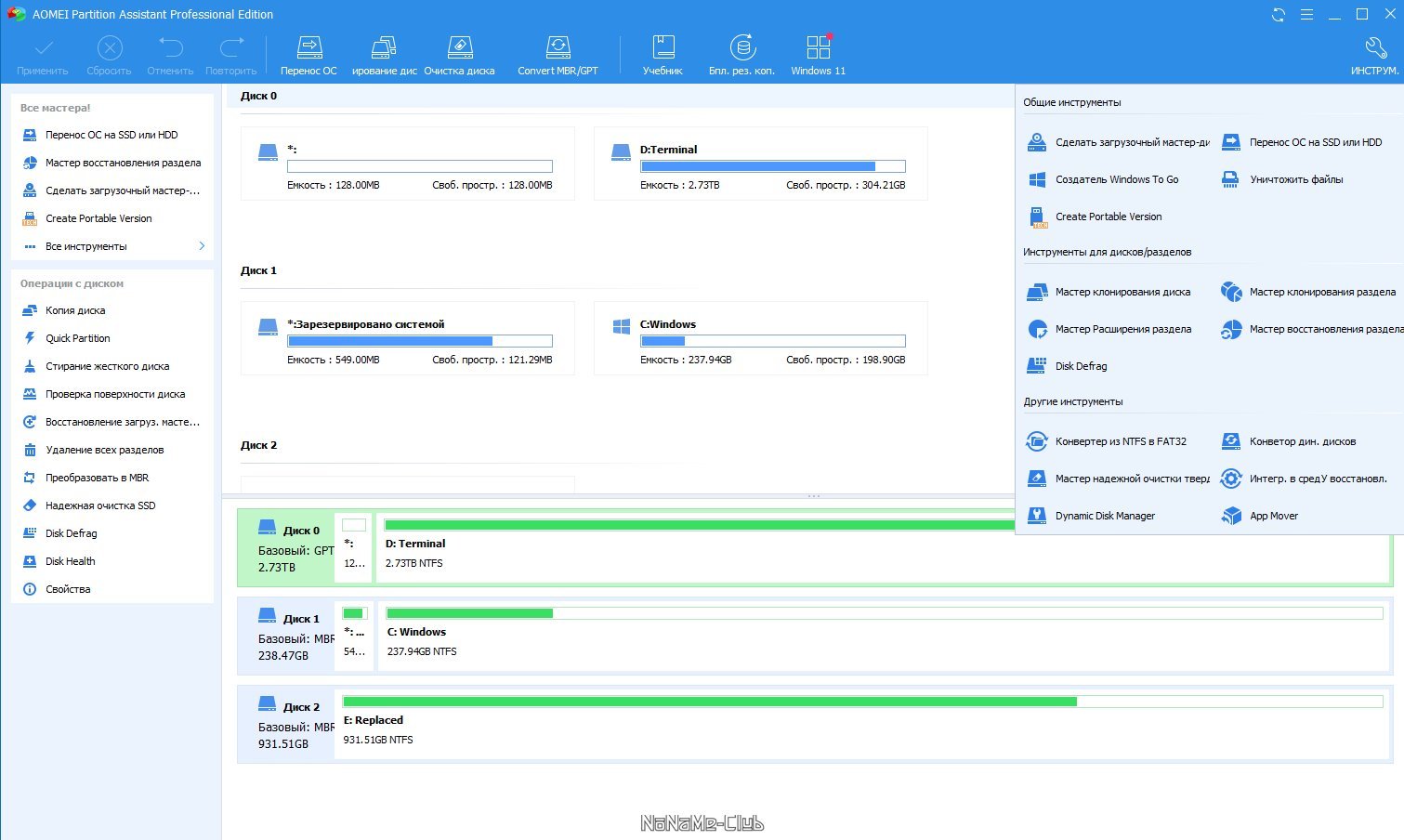
Task: Click the refresh icon in title bar
Action: pos(1279,15)
